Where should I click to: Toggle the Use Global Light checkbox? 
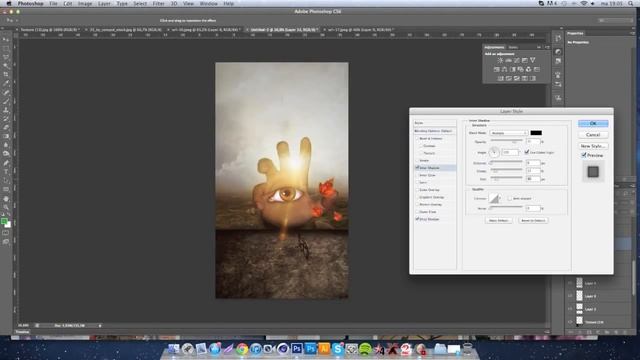coord(527,152)
